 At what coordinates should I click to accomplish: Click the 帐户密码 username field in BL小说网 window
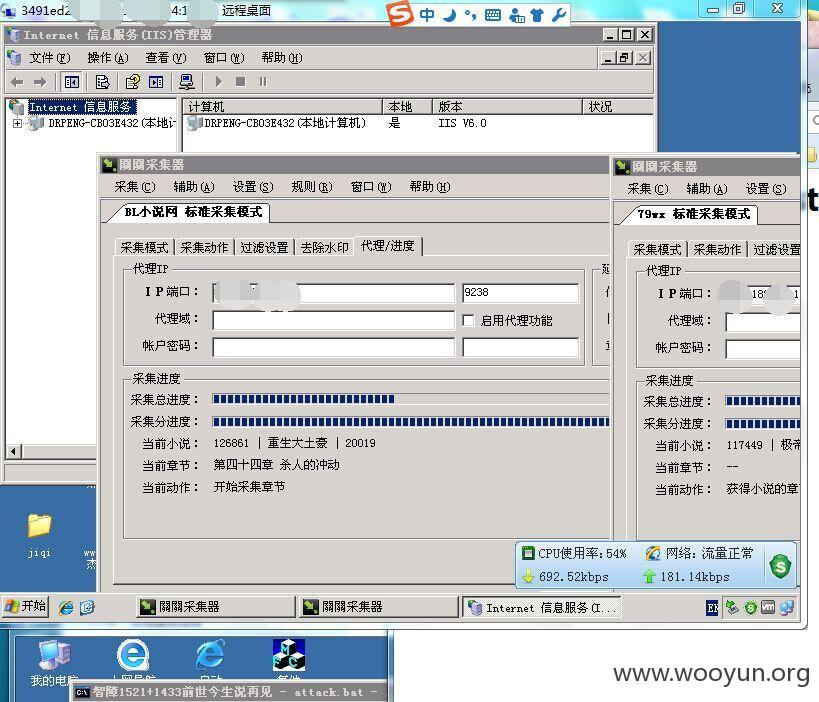[x=333, y=347]
